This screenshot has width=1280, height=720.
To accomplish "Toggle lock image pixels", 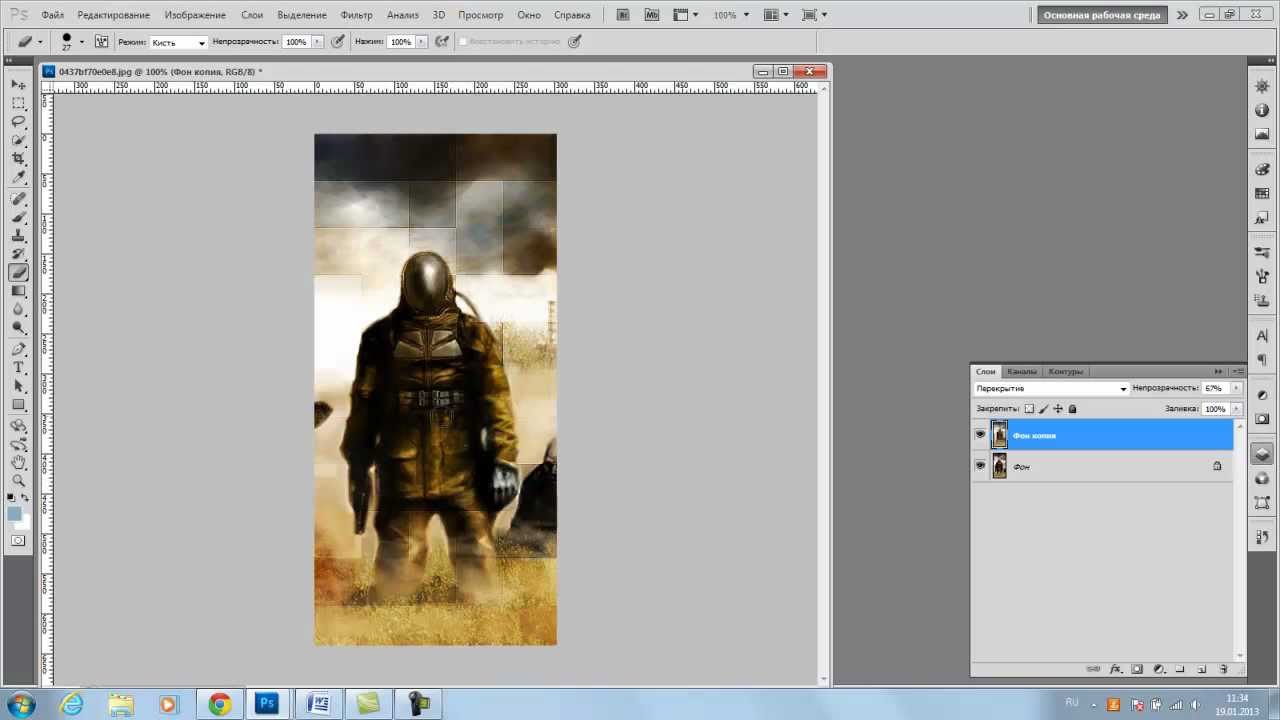I will (1043, 409).
